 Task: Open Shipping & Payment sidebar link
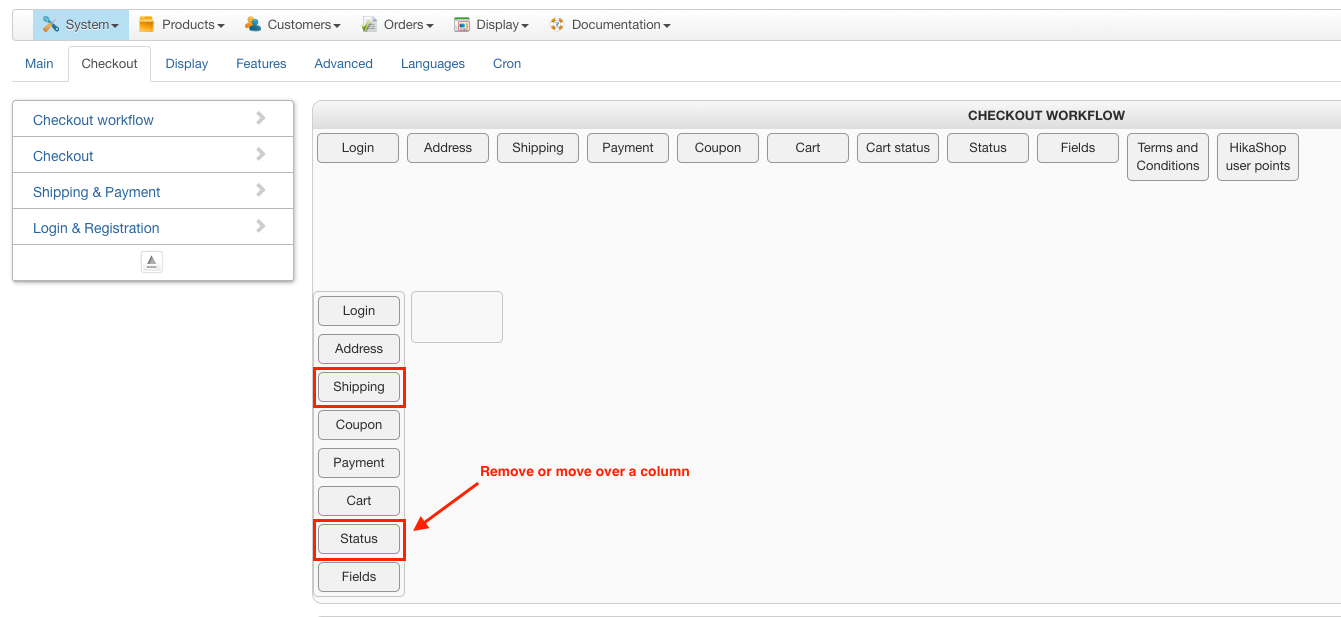97,192
